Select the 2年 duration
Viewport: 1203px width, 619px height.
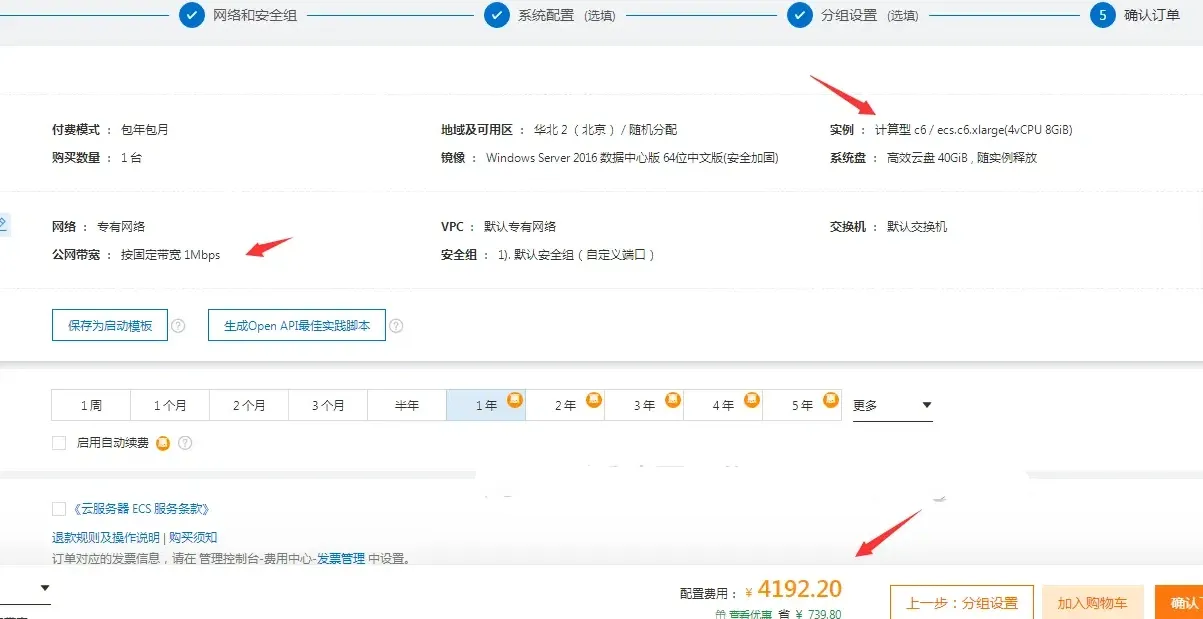click(x=565, y=405)
